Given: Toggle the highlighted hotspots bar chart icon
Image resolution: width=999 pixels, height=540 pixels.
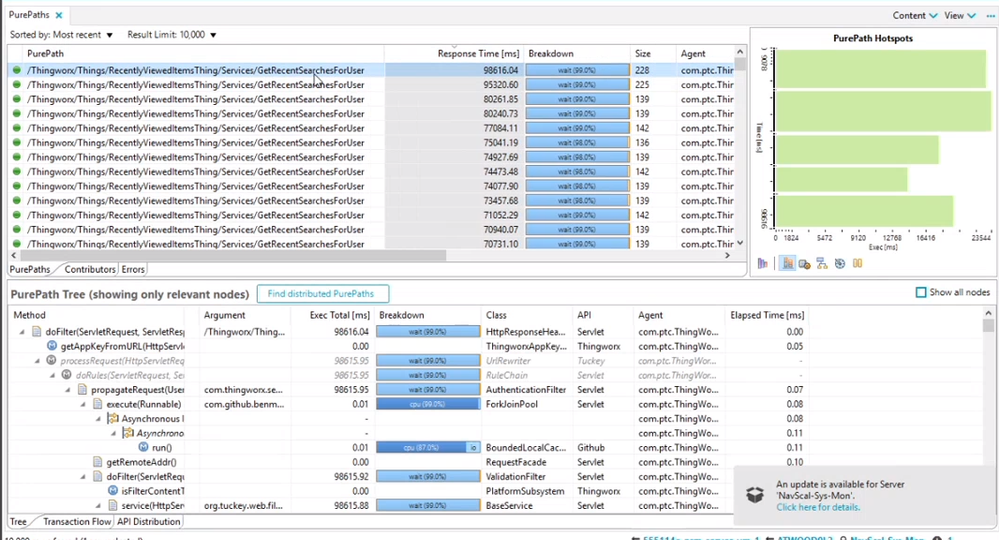Looking at the screenshot, I should click(787, 264).
